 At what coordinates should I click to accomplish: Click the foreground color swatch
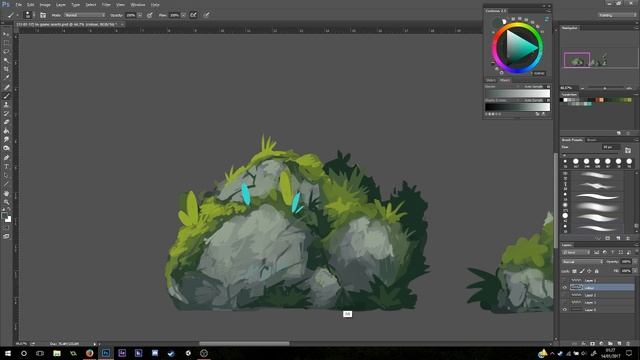4,216
